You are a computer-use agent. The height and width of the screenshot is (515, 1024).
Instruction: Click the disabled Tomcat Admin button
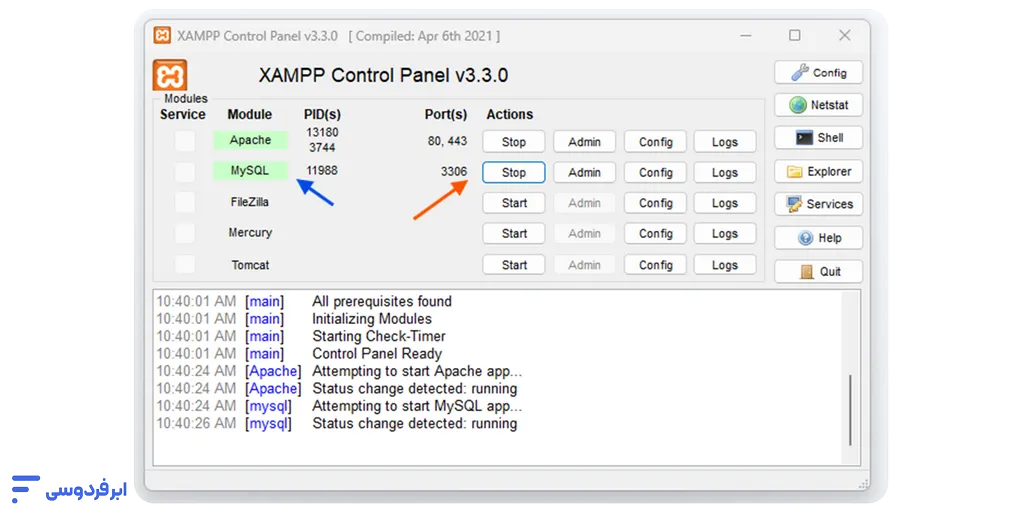pyautogui.click(x=584, y=265)
